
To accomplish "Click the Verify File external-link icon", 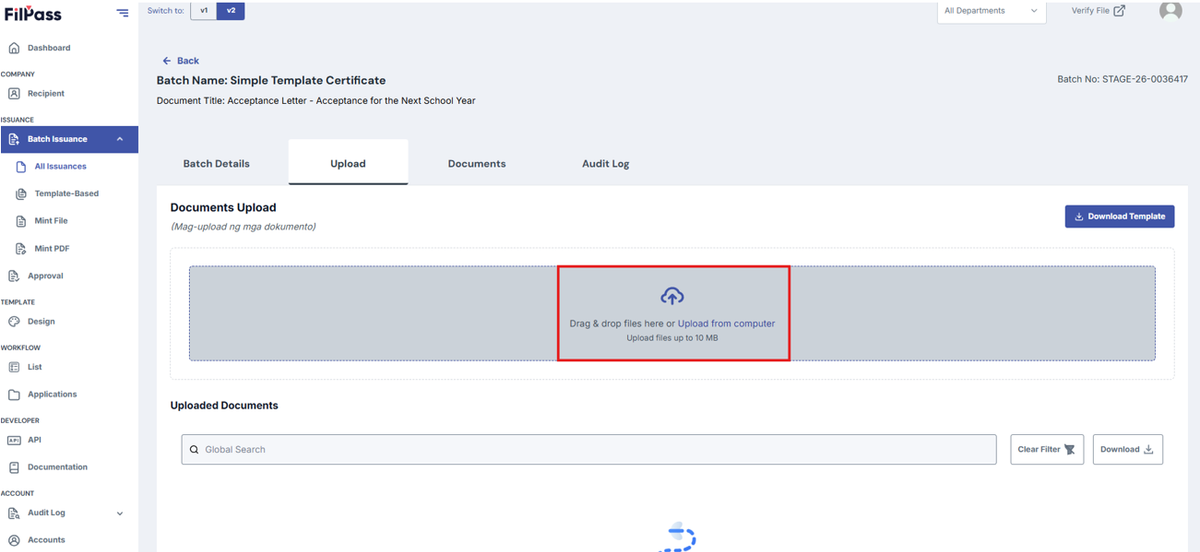I will (1119, 10).
